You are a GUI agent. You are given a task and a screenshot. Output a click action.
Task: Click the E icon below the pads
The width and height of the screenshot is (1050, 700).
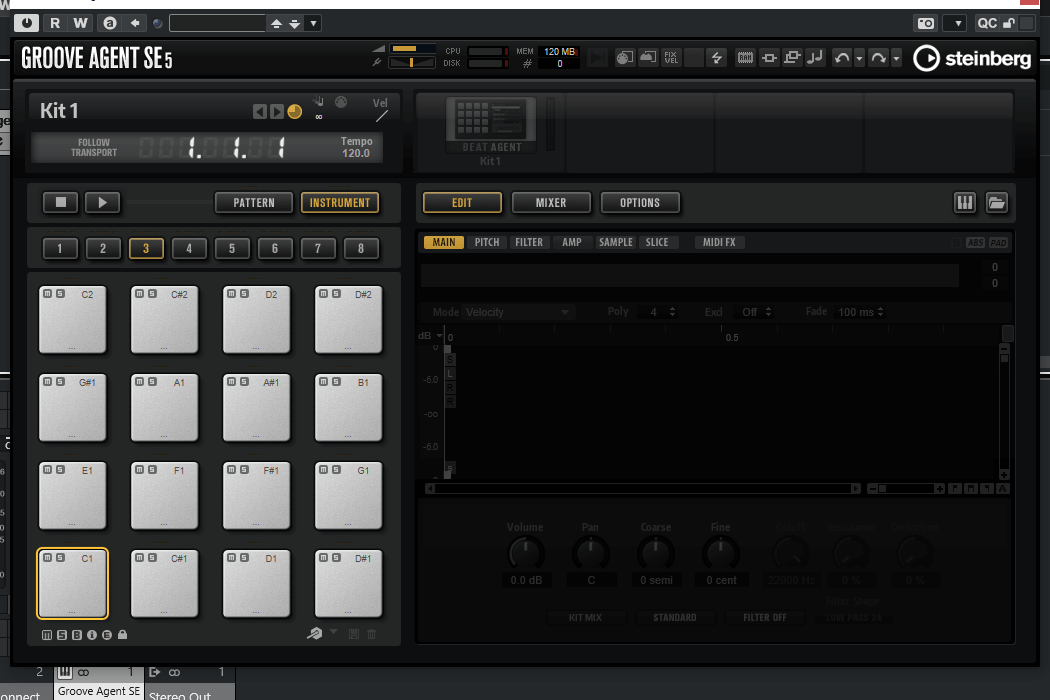pos(106,635)
